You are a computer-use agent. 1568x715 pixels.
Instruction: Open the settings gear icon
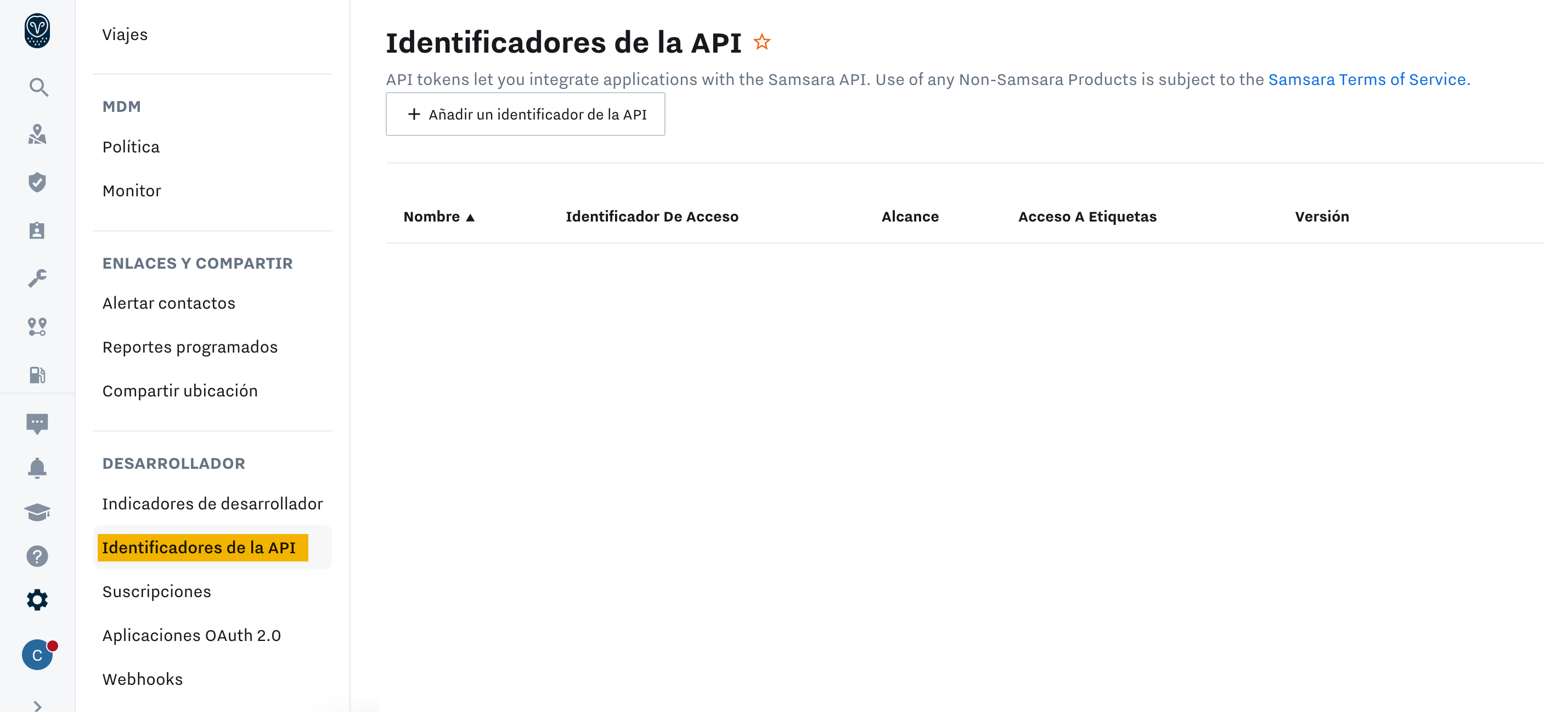(38, 600)
